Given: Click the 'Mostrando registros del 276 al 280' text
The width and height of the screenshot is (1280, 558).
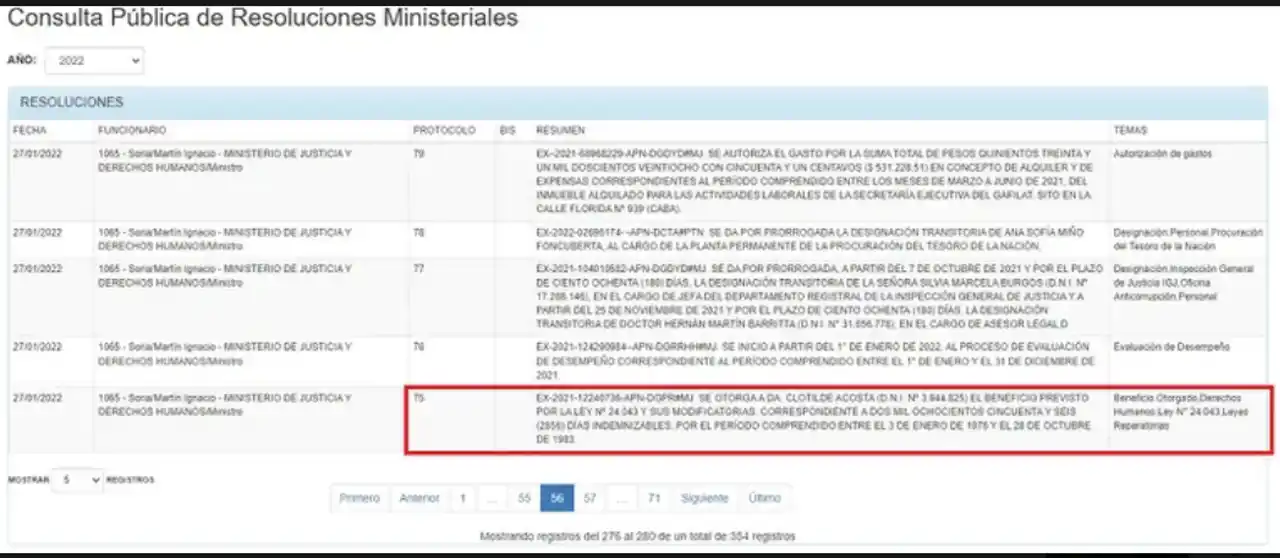Looking at the screenshot, I should 638,536.
